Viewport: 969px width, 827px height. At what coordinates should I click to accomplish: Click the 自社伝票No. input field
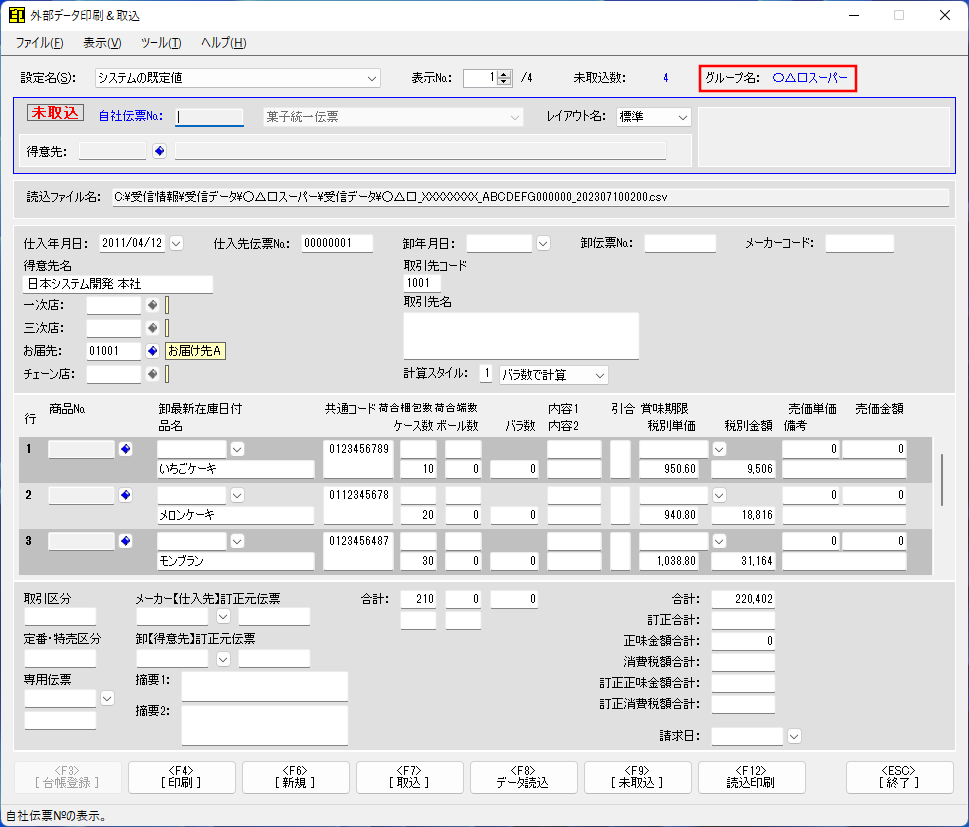click(209, 117)
